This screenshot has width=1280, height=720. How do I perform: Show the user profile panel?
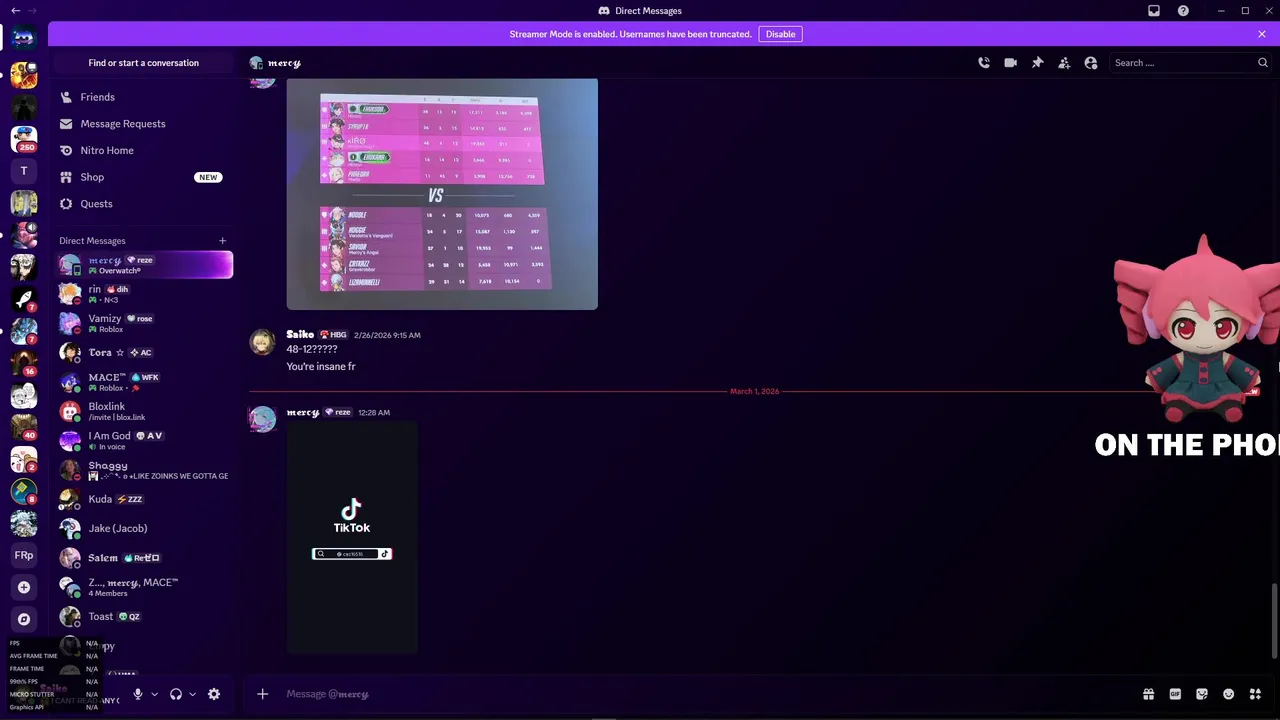tap(1091, 63)
